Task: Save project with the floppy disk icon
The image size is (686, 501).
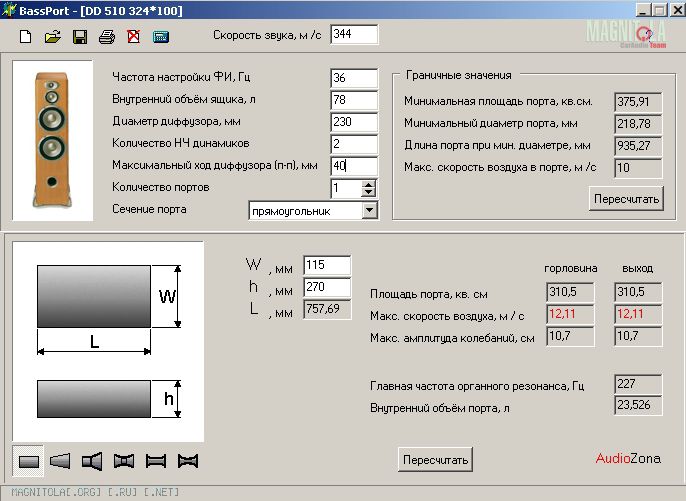Action: click(x=80, y=36)
